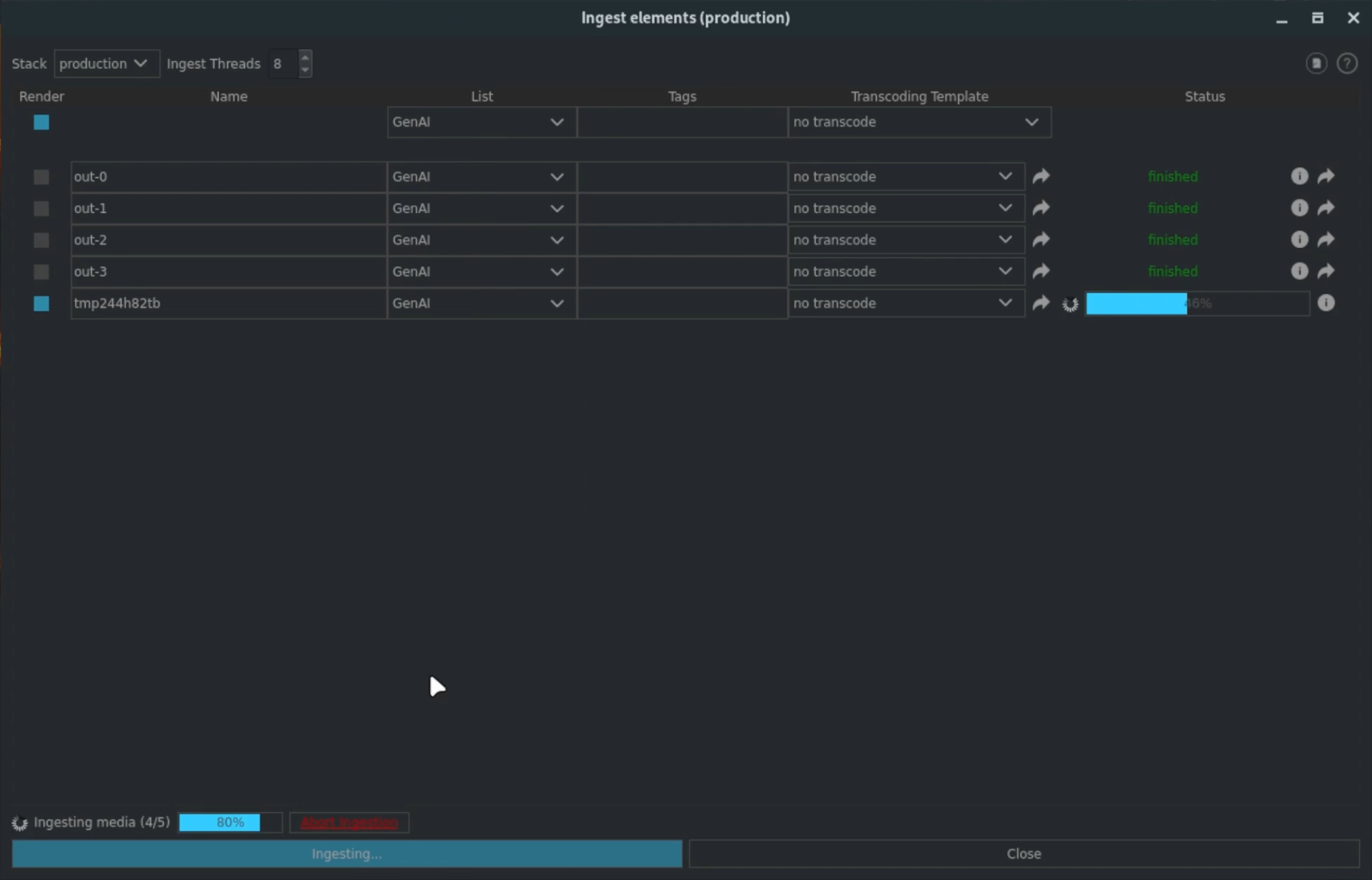Click arrow icon after tmp244h82tb transcoding dropdown
The image size is (1372, 880).
(1041, 303)
